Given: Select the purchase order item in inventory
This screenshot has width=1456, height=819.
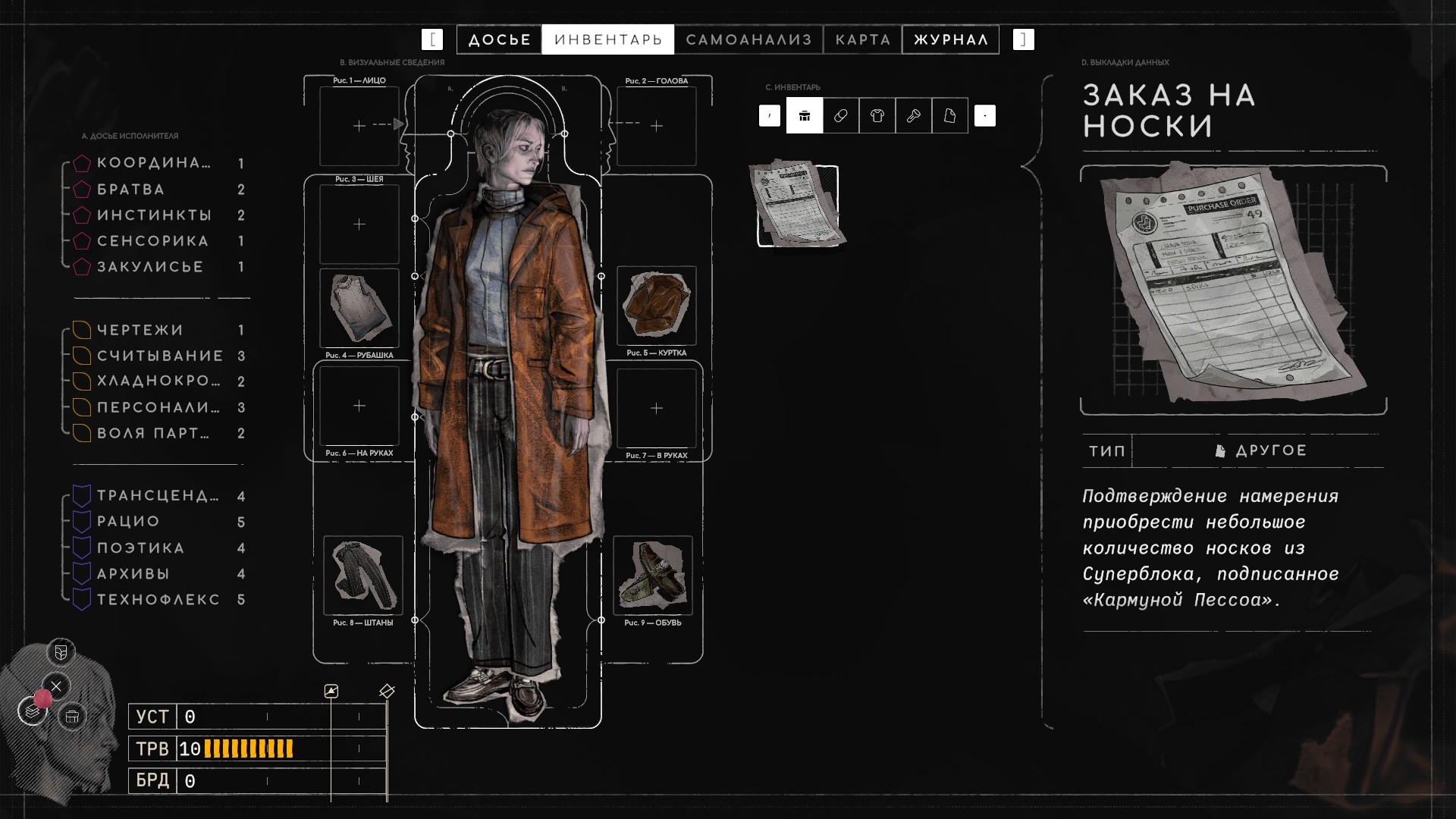Looking at the screenshot, I should coord(798,204).
